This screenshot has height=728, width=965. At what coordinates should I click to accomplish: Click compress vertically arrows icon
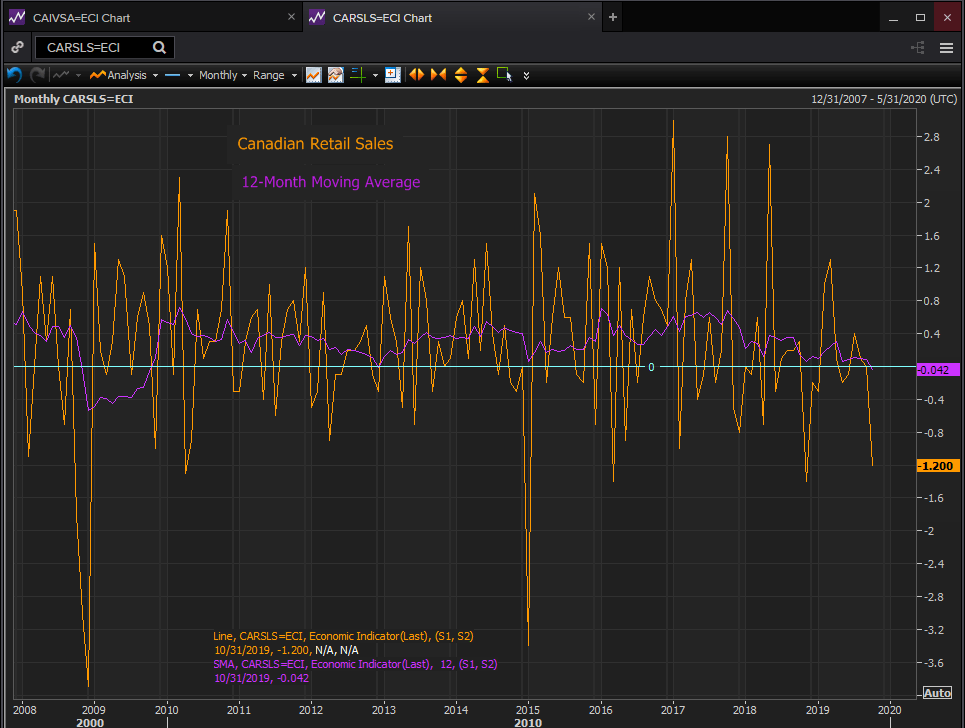[x=482, y=75]
